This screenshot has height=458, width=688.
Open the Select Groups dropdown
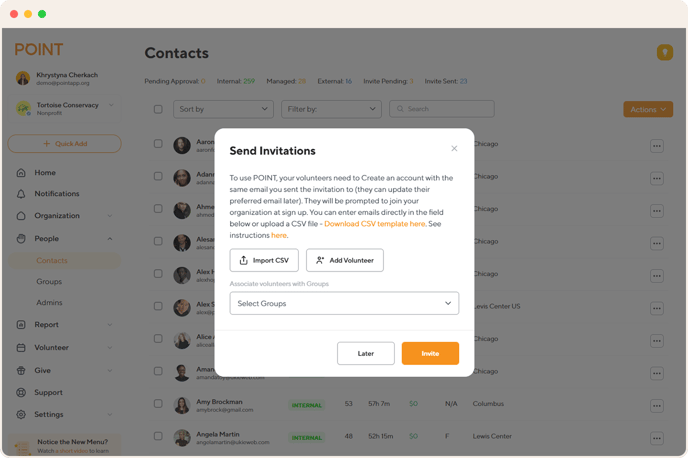click(x=344, y=303)
